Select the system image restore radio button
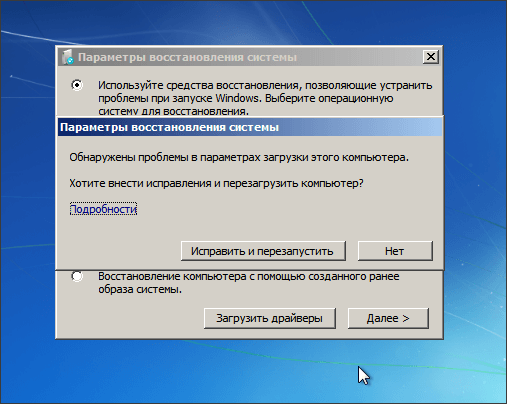 click(77, 276)
